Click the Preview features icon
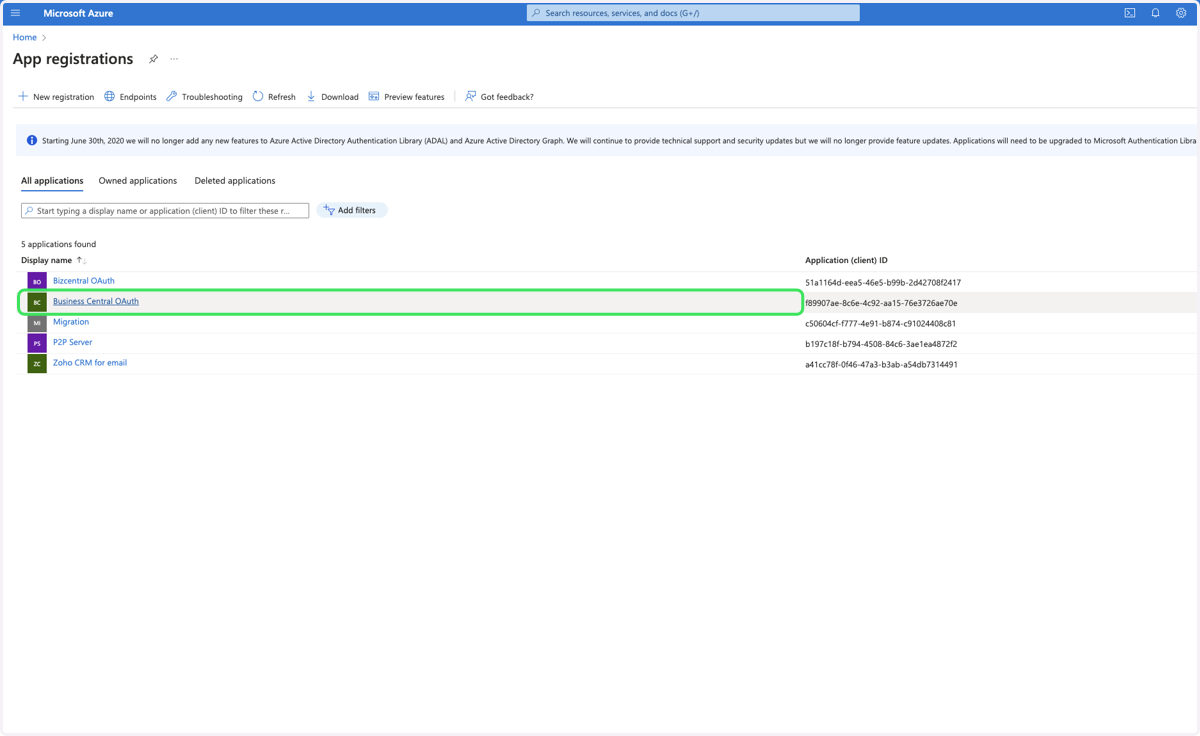Viewport: 1200px width, 736px height. click(374, 97)
